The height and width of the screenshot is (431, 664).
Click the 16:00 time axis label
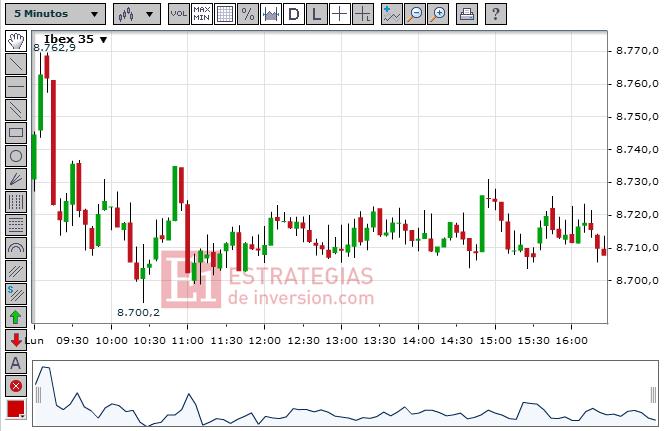coord(572,341)
